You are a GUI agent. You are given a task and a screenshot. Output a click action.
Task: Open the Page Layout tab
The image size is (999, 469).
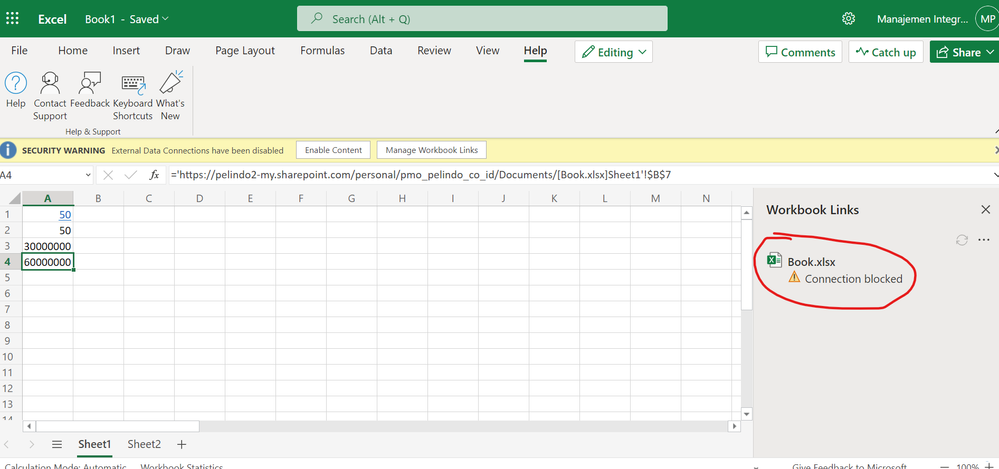pos(245,50)
